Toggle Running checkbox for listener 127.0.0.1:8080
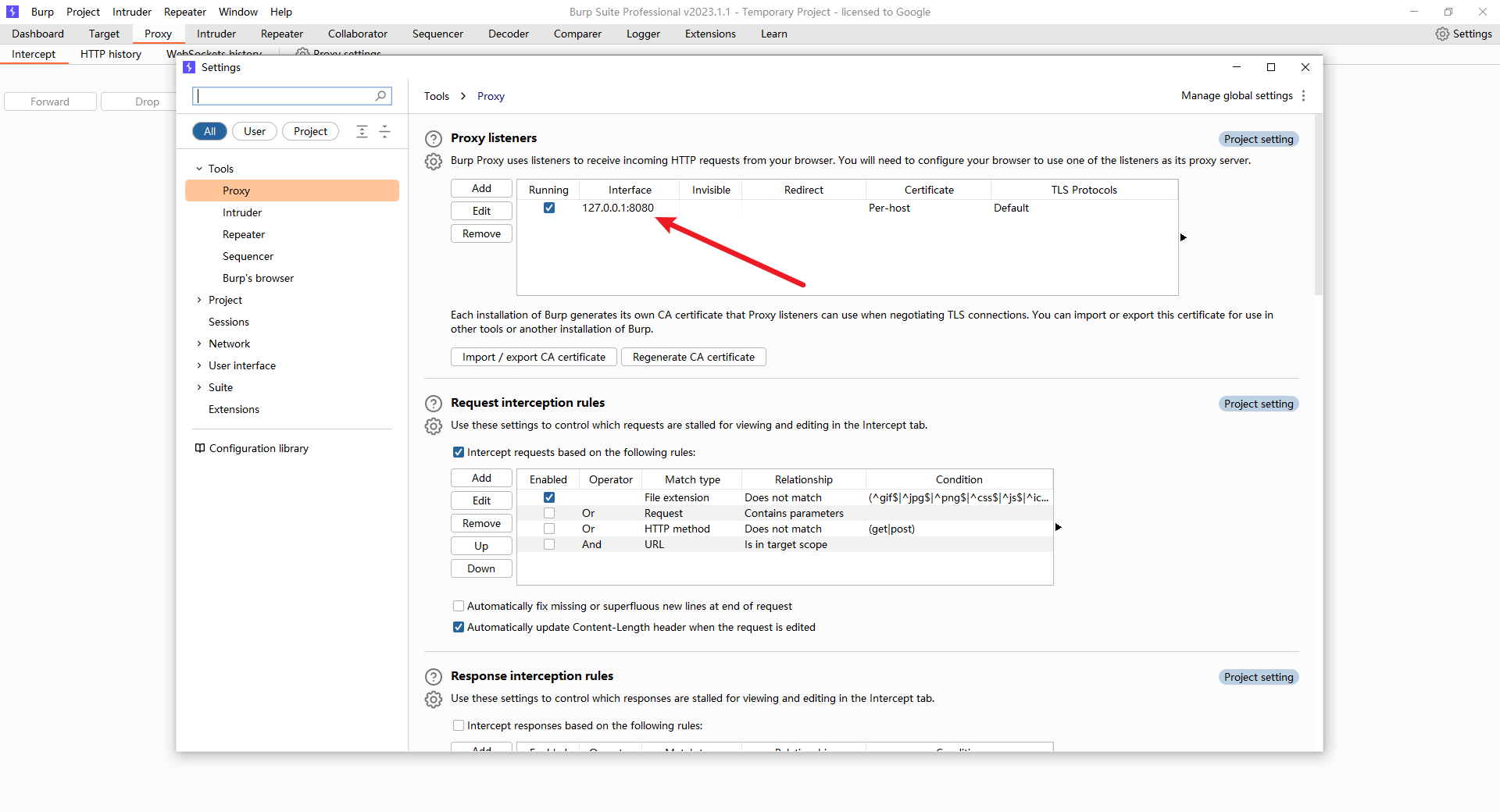 pyautogui.click(x=549, y=208)
